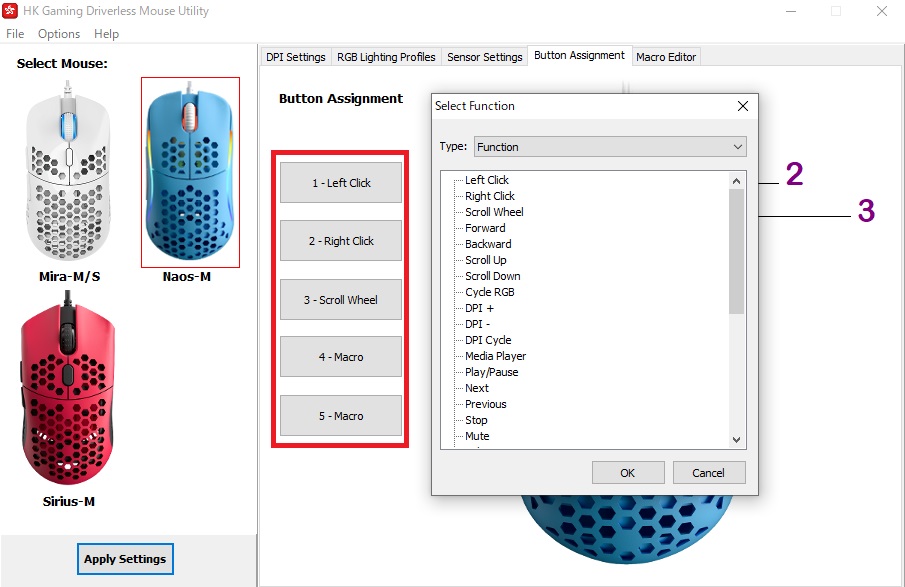The height and width of the screenshot is (587, 905).
Task: Select DPI - in function list
Action: click(477, 324)
